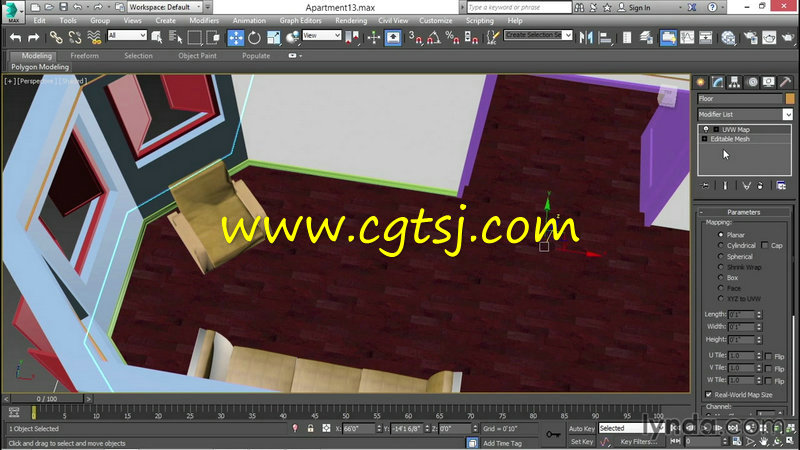This screenshot has height=450, width=800.
Task: Open the Modifiers menu
Action: click(x=204, y=20)
